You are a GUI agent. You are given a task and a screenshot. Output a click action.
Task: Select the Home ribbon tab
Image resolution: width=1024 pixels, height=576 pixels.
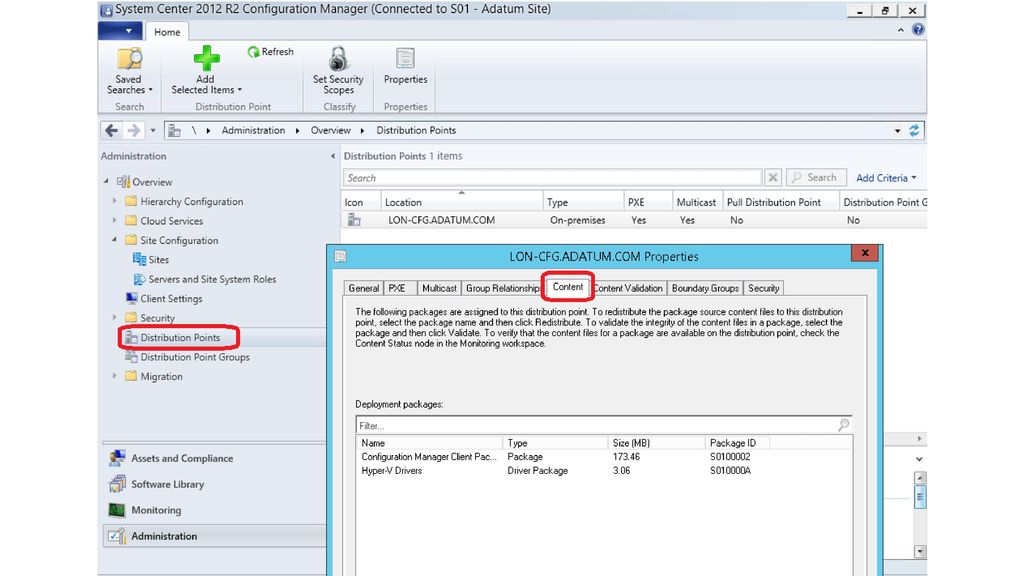coord(167,31)
